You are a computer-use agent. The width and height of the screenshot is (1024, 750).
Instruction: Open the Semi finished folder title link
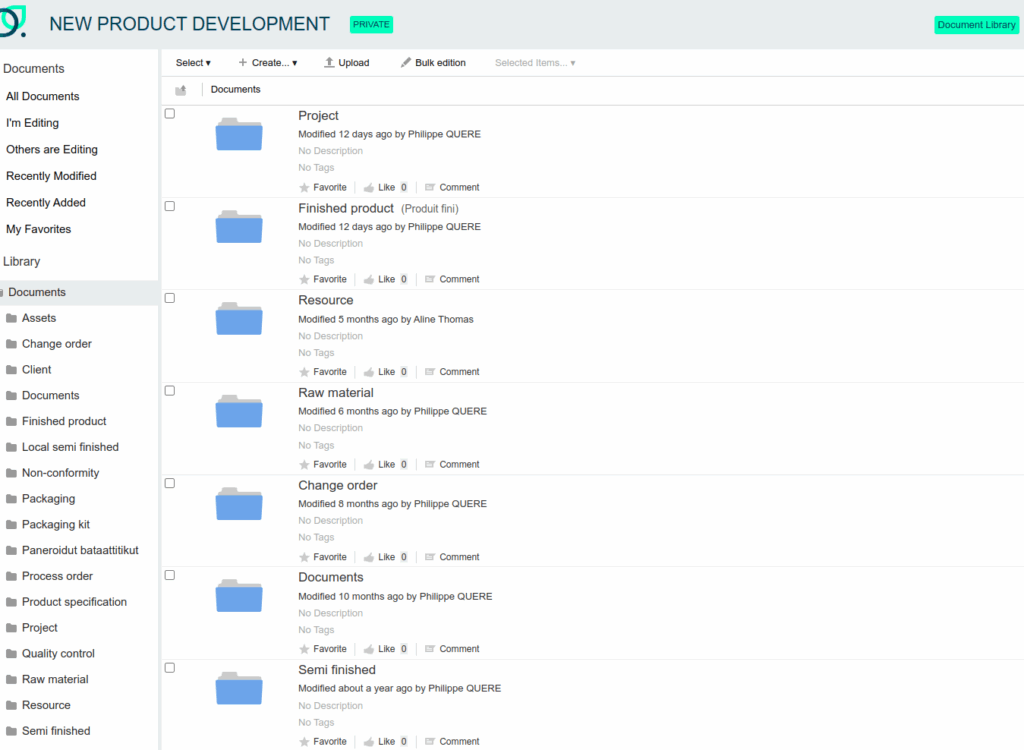(x=337, y=670)
